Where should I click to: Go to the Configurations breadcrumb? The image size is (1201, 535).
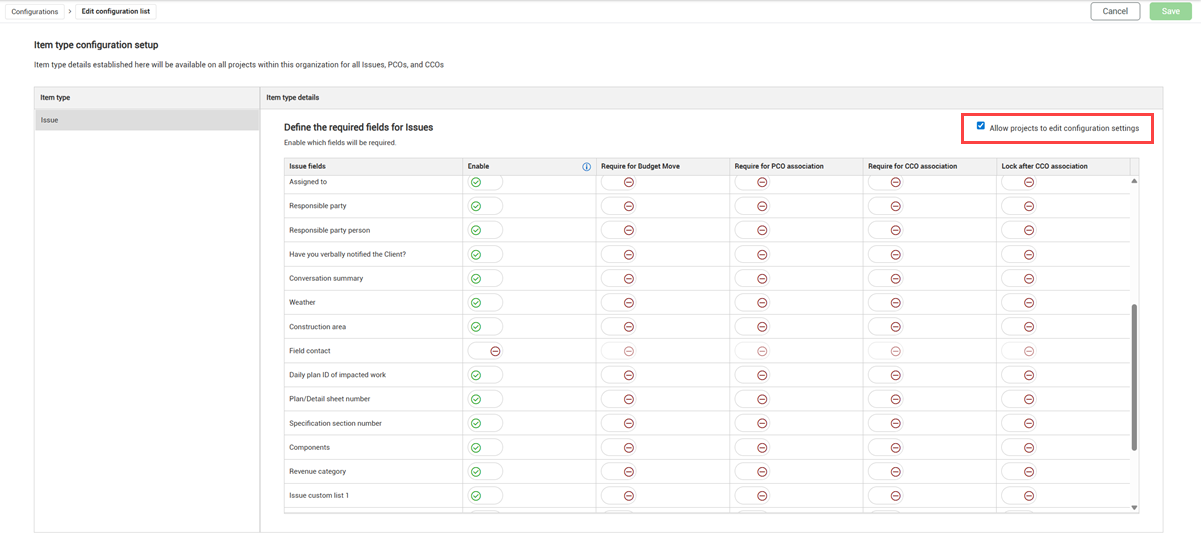pos(35,11)
